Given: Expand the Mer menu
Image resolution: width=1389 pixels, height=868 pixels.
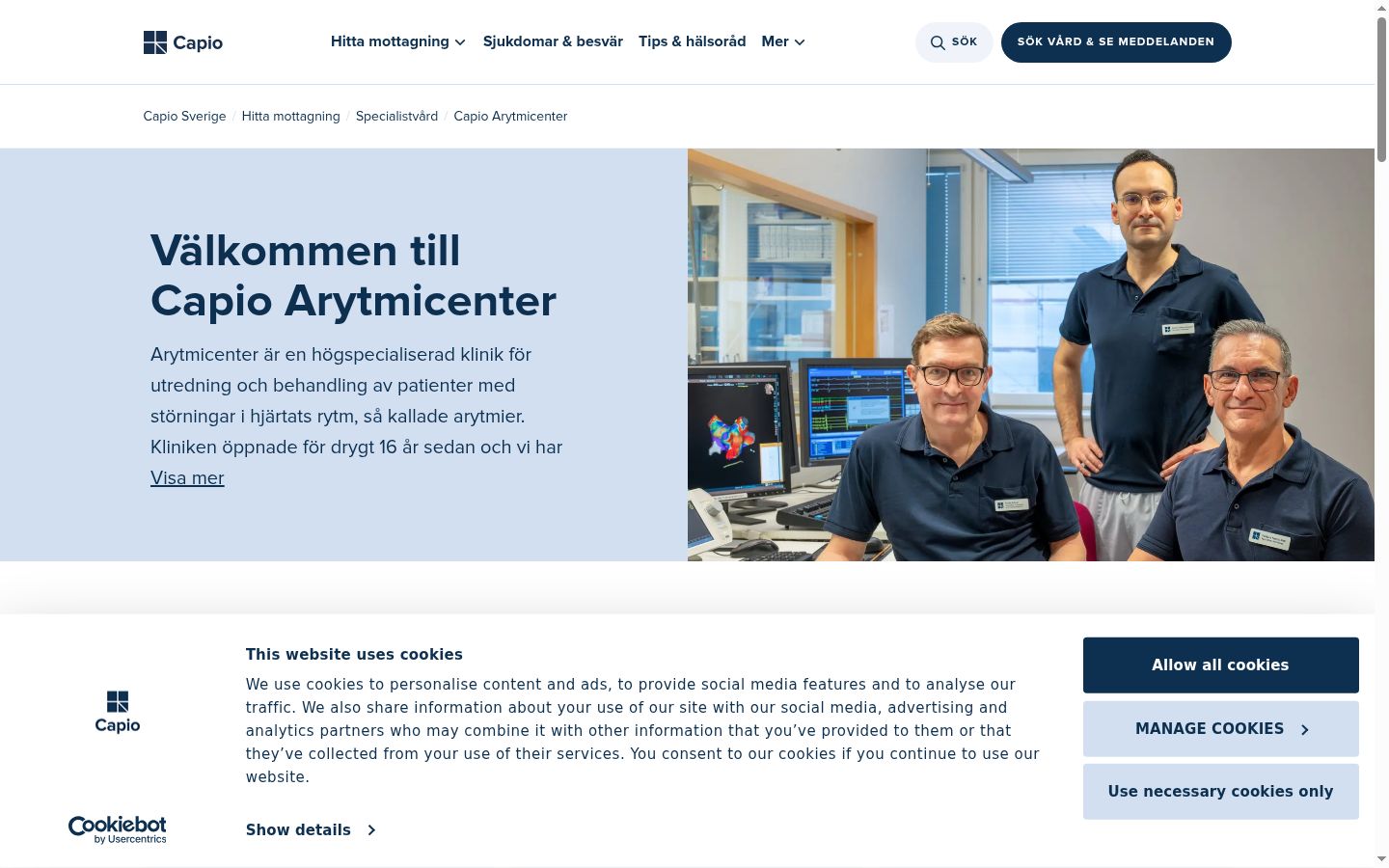Looking at the screenshot, I should pos(783,41).
